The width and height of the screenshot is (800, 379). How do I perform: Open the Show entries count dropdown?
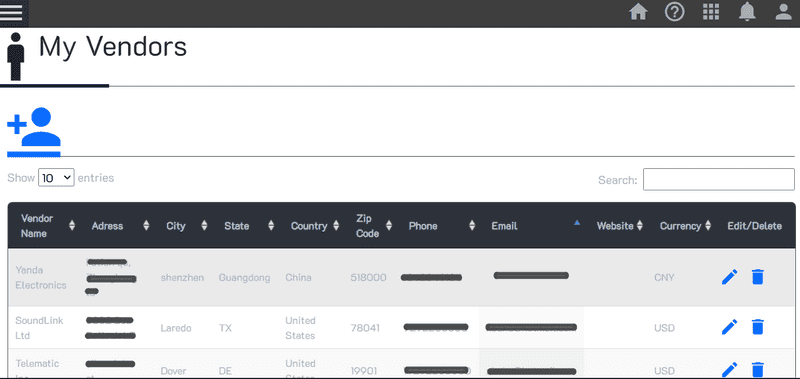56,178
